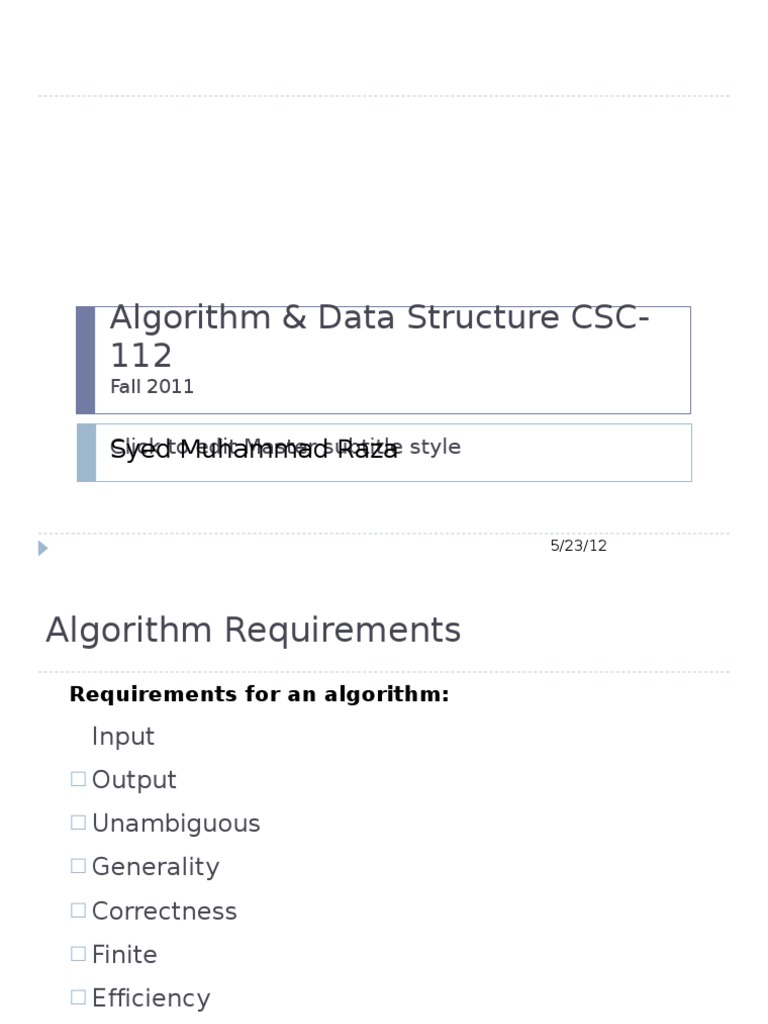Check the Efficiency square bullet
Image resolution: width=768 pixels, height=1024 pixels.
pyautogui.click(x=78, y=997)
